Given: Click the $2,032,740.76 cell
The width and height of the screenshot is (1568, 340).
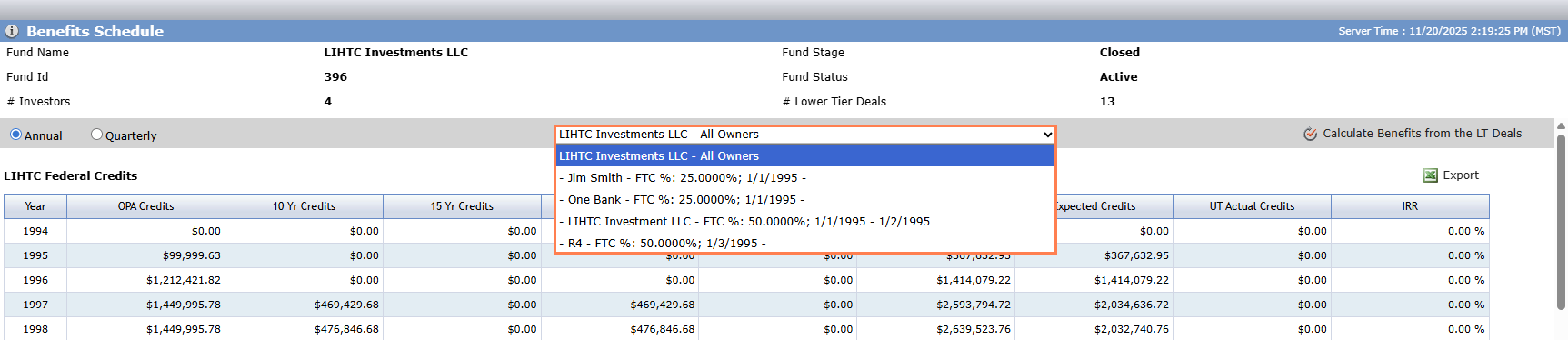Looking at the screenshot, I should (1094, 329).
